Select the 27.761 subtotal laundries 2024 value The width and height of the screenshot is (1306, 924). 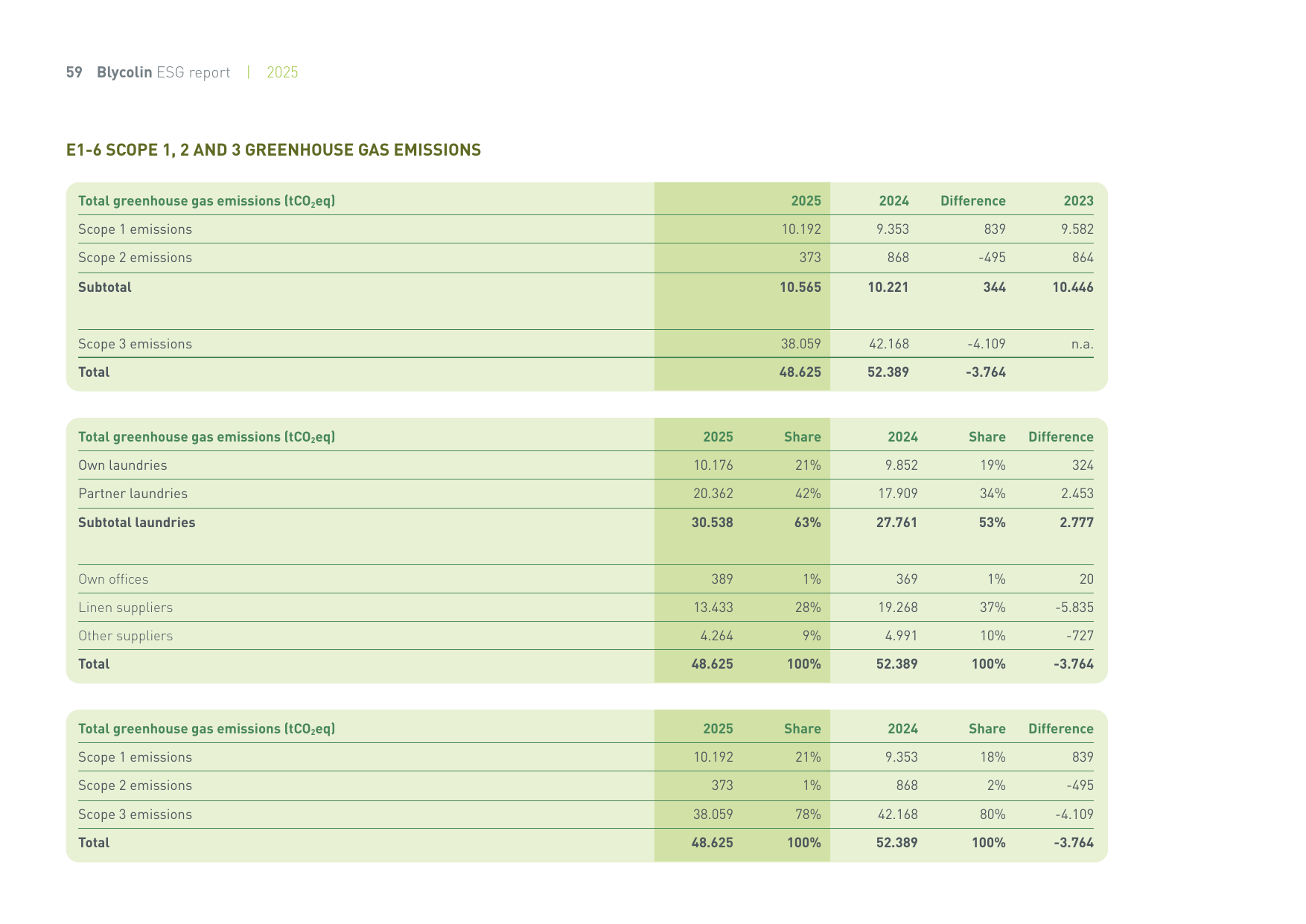pyautogui.click(x=896, y=523)
